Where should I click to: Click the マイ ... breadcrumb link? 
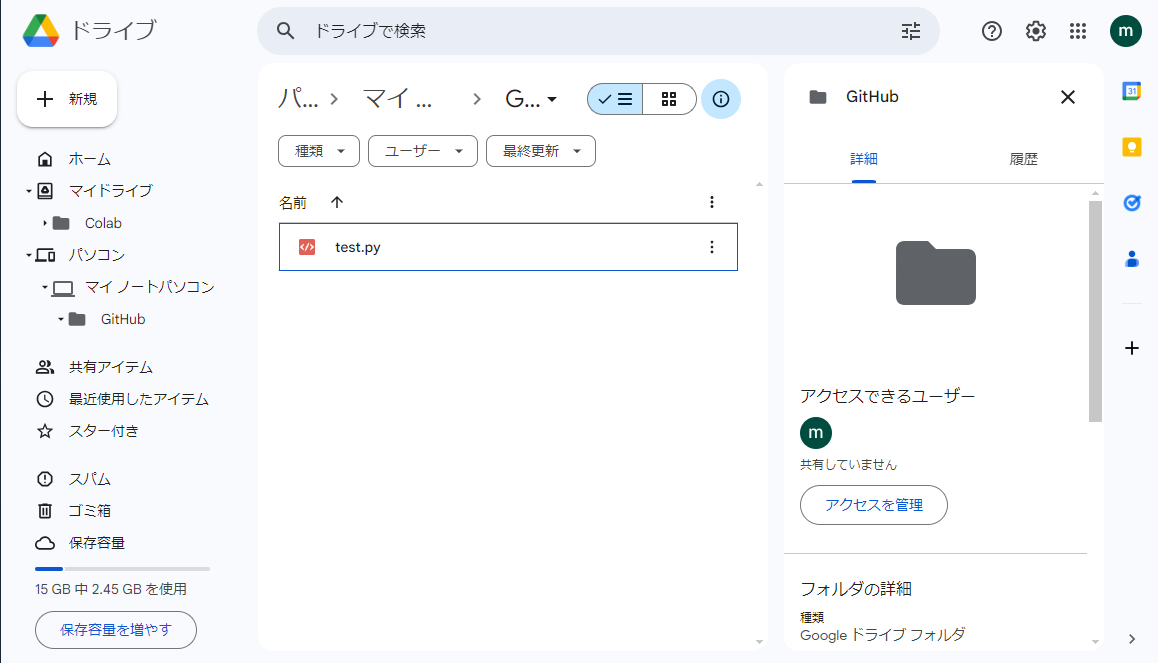point(397,99)
